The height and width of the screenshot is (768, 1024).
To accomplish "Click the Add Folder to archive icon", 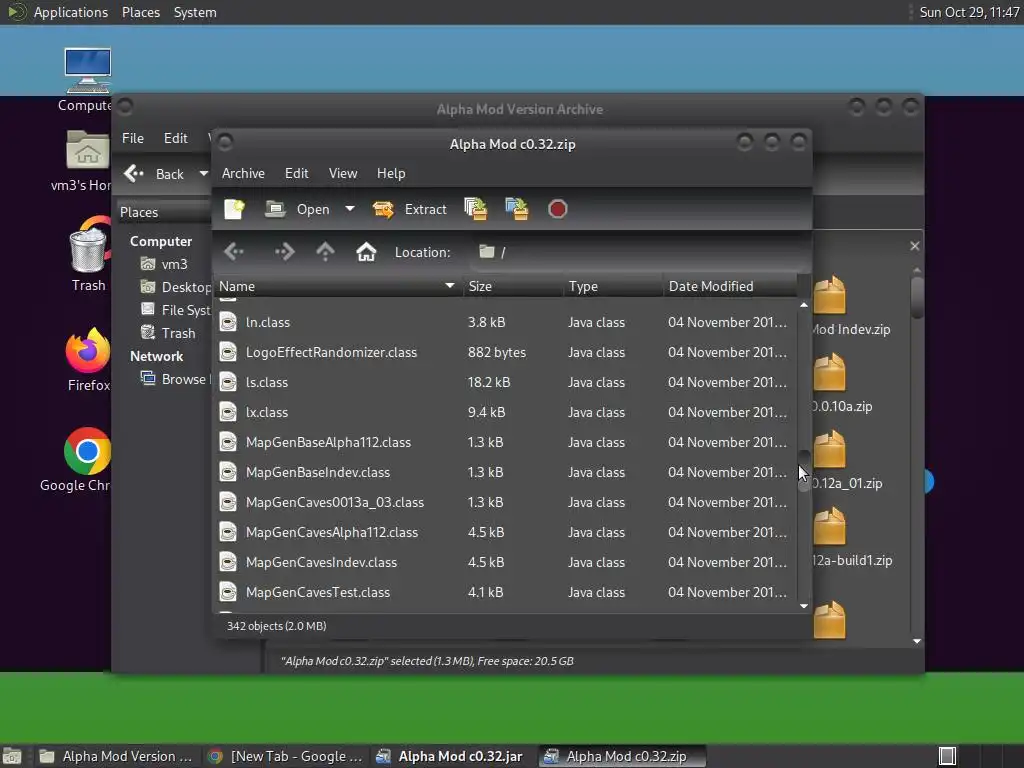I will click(x=517, y=209).
